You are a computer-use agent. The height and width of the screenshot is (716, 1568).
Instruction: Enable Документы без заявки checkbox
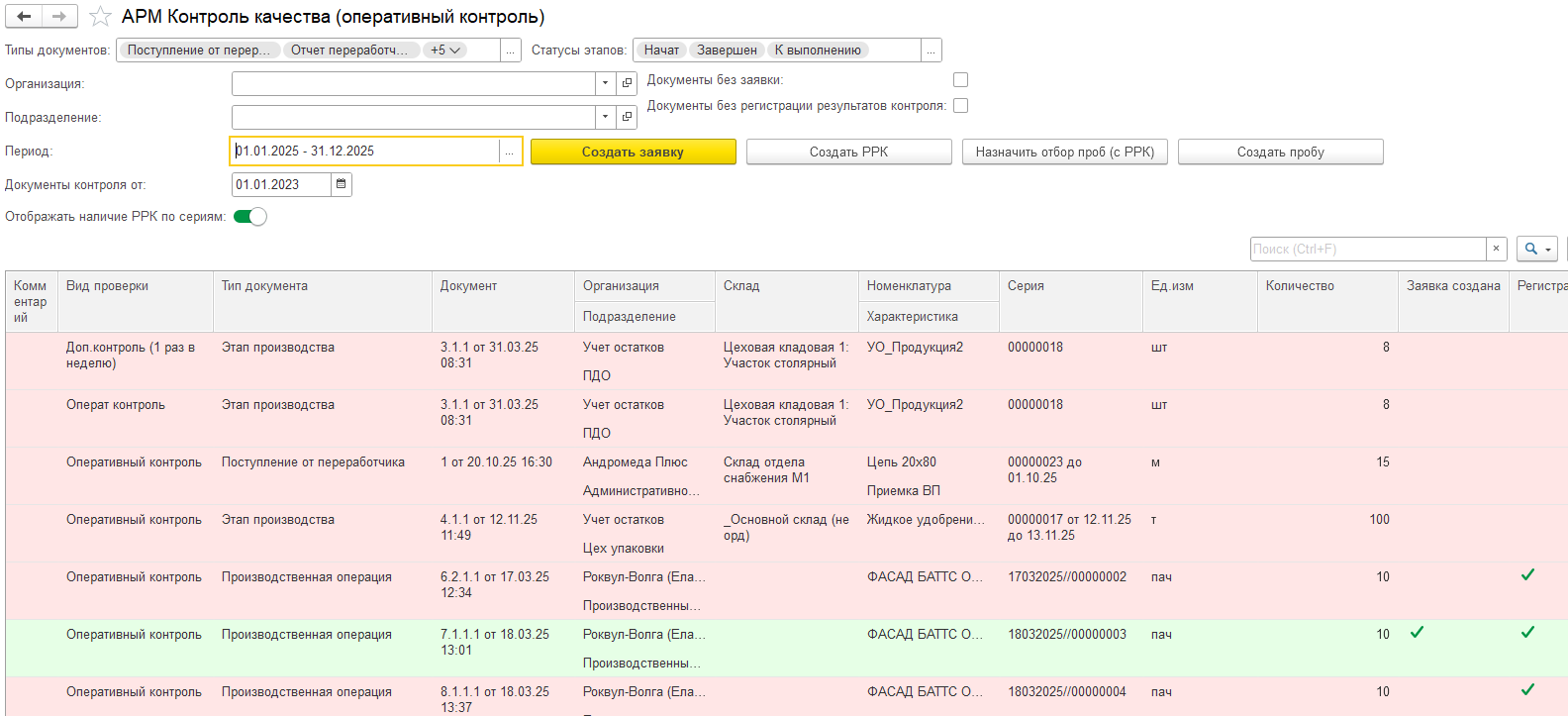pos(960,79)
